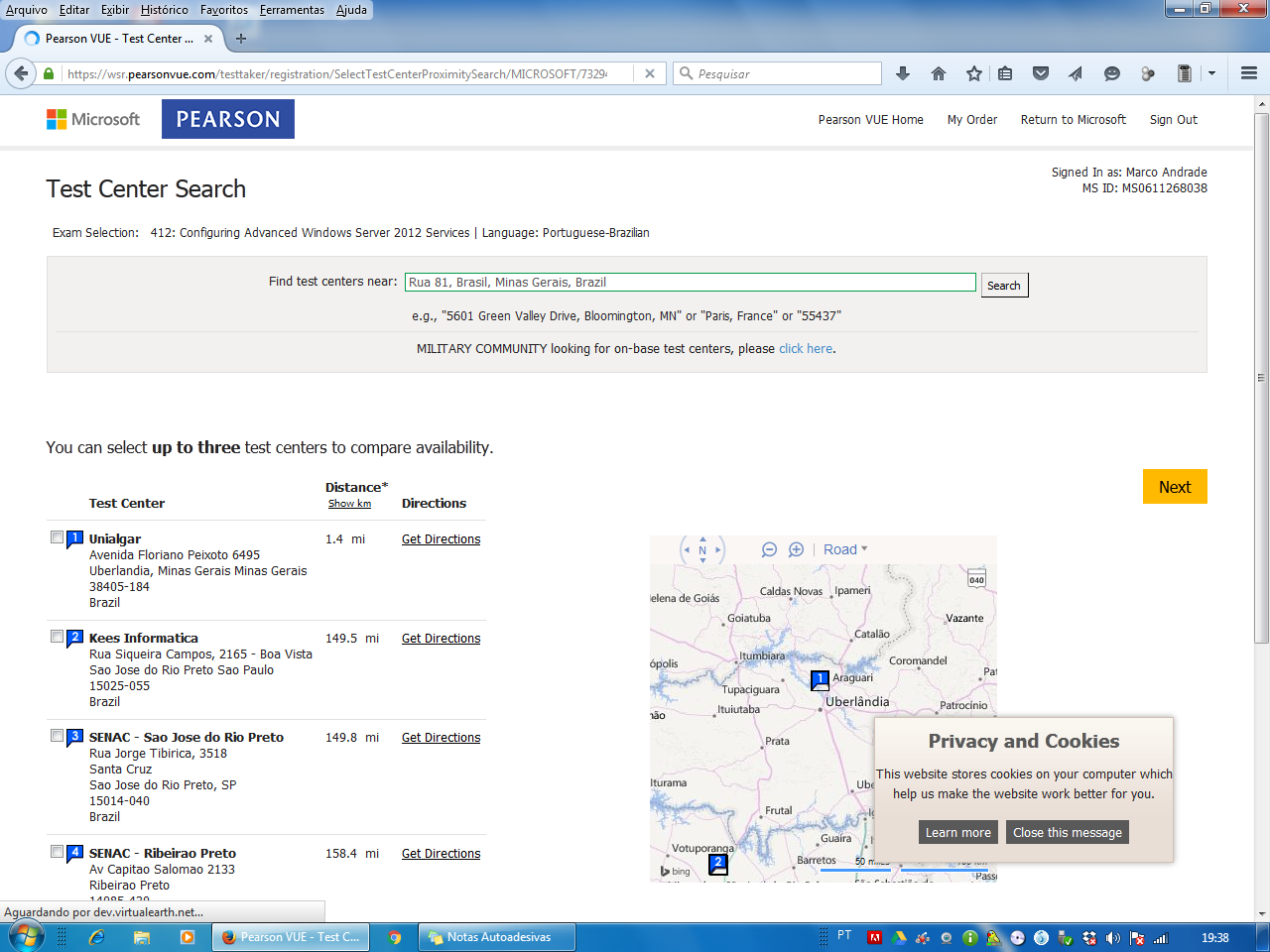Close the Pearson VUE browser tab
Viewport: 1270px width, 952px height.
[x=208, y=39]
